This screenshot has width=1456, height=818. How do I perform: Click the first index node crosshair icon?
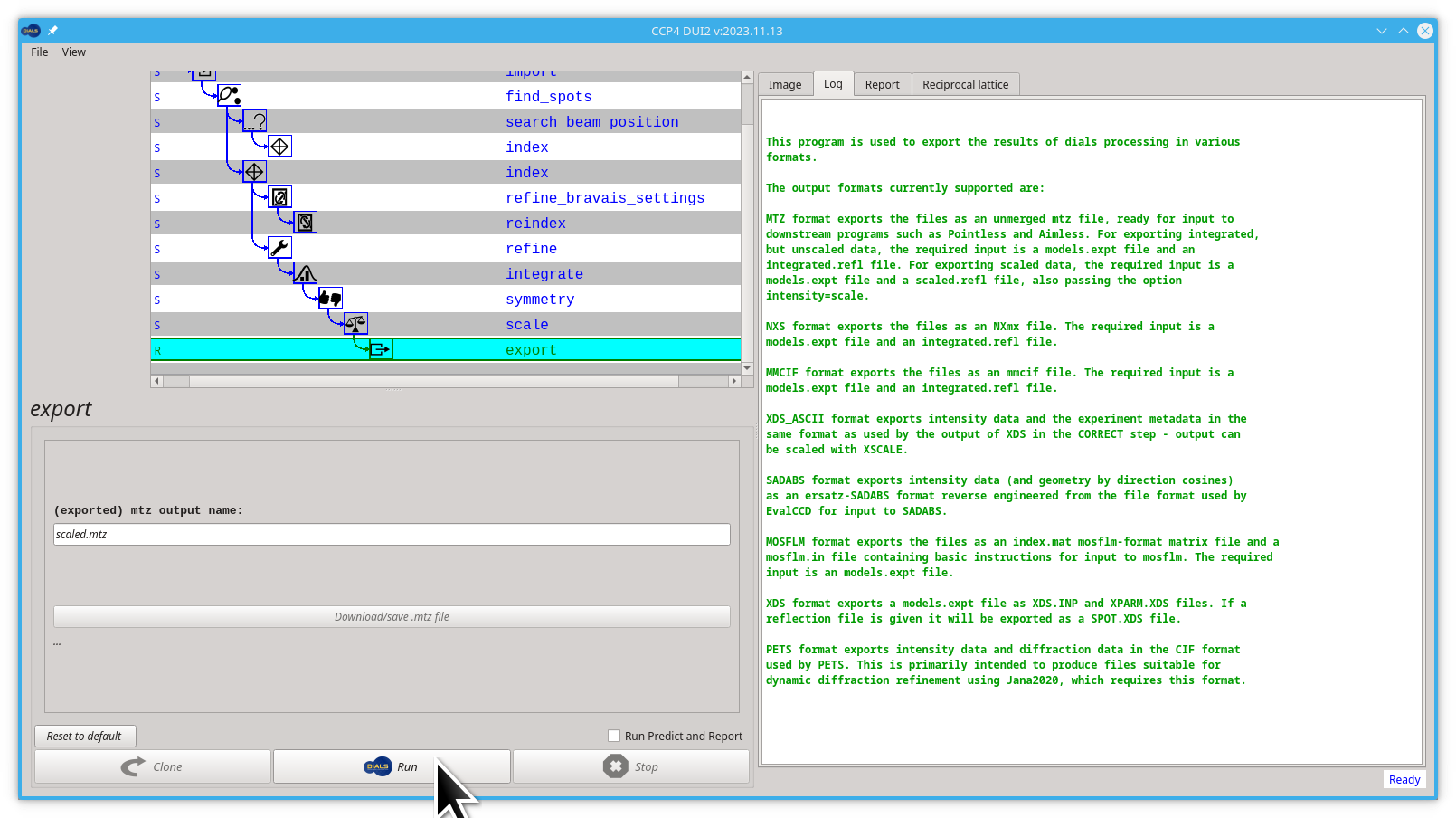(x=280, y=146)
